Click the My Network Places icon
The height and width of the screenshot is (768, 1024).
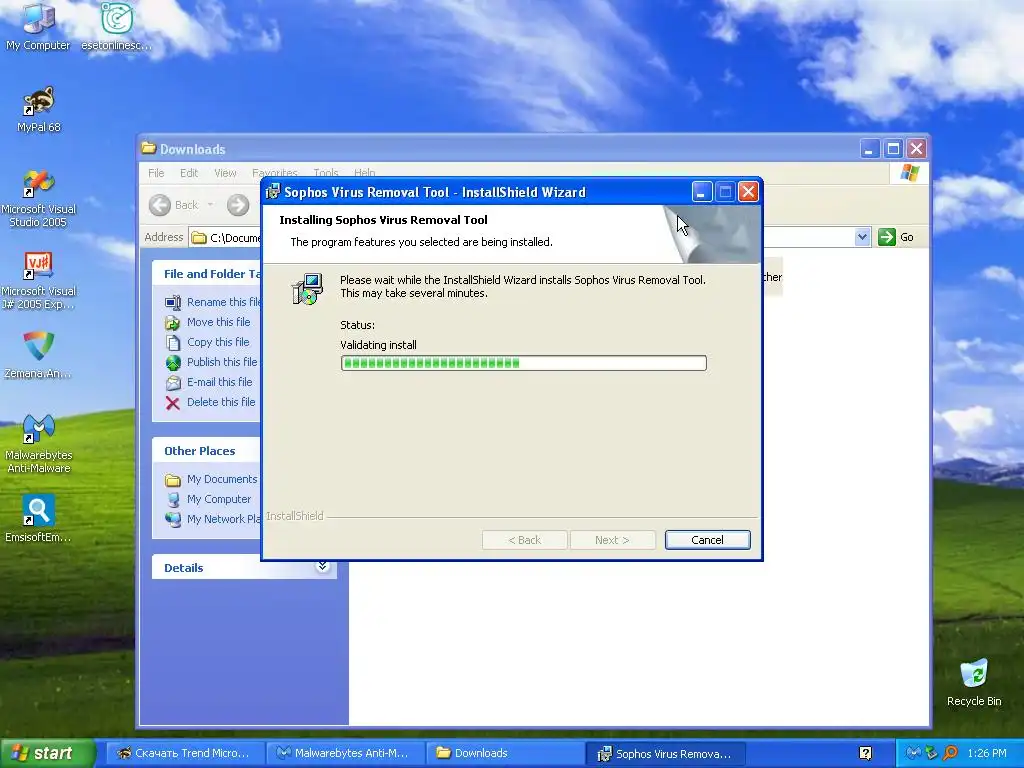pyautogui.click(x=172, y=519)
